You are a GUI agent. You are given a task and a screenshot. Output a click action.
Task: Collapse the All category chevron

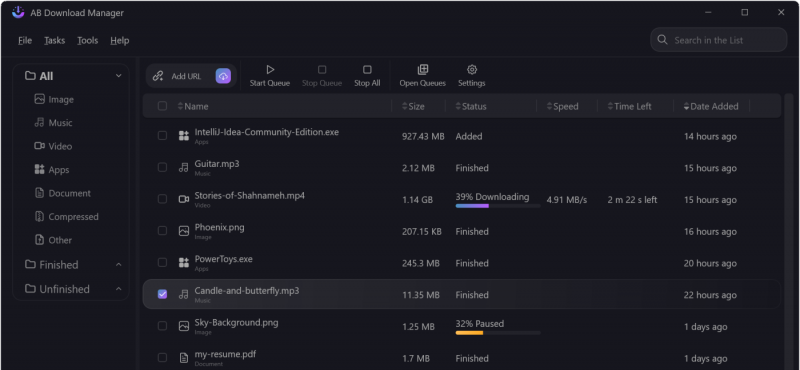tap(118, 76)
